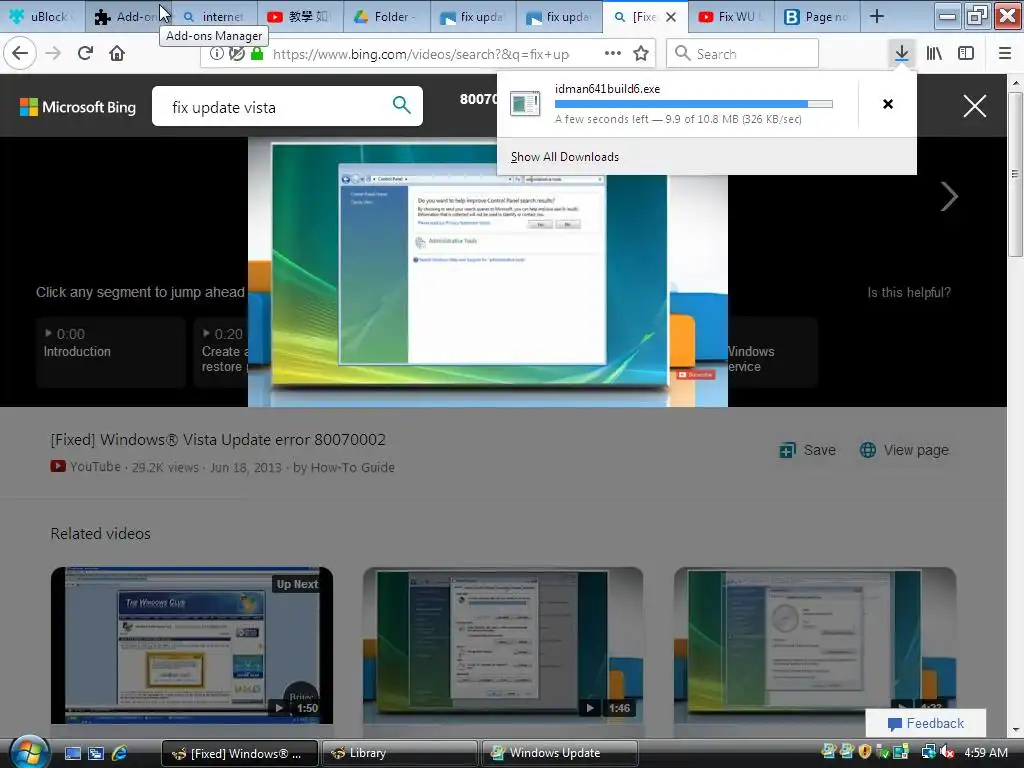
Task: Toggle the Downloads toolbar arrow button
Action: 901,54
